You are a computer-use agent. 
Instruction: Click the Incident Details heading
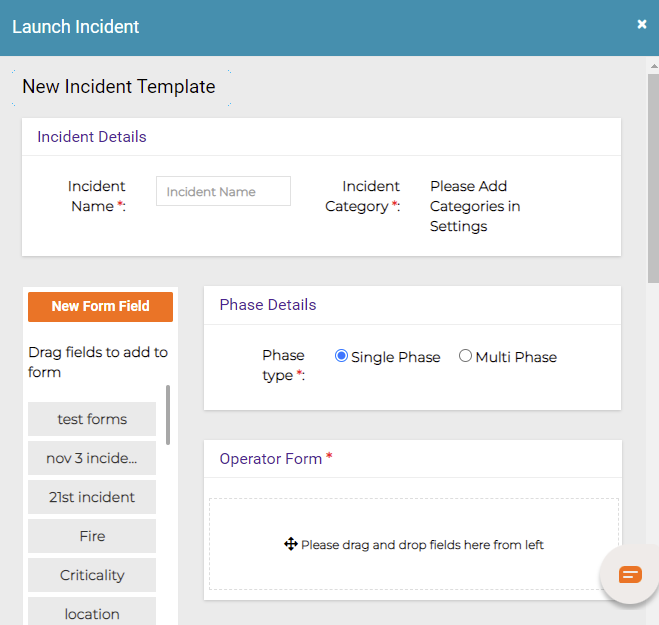(92, 137)
